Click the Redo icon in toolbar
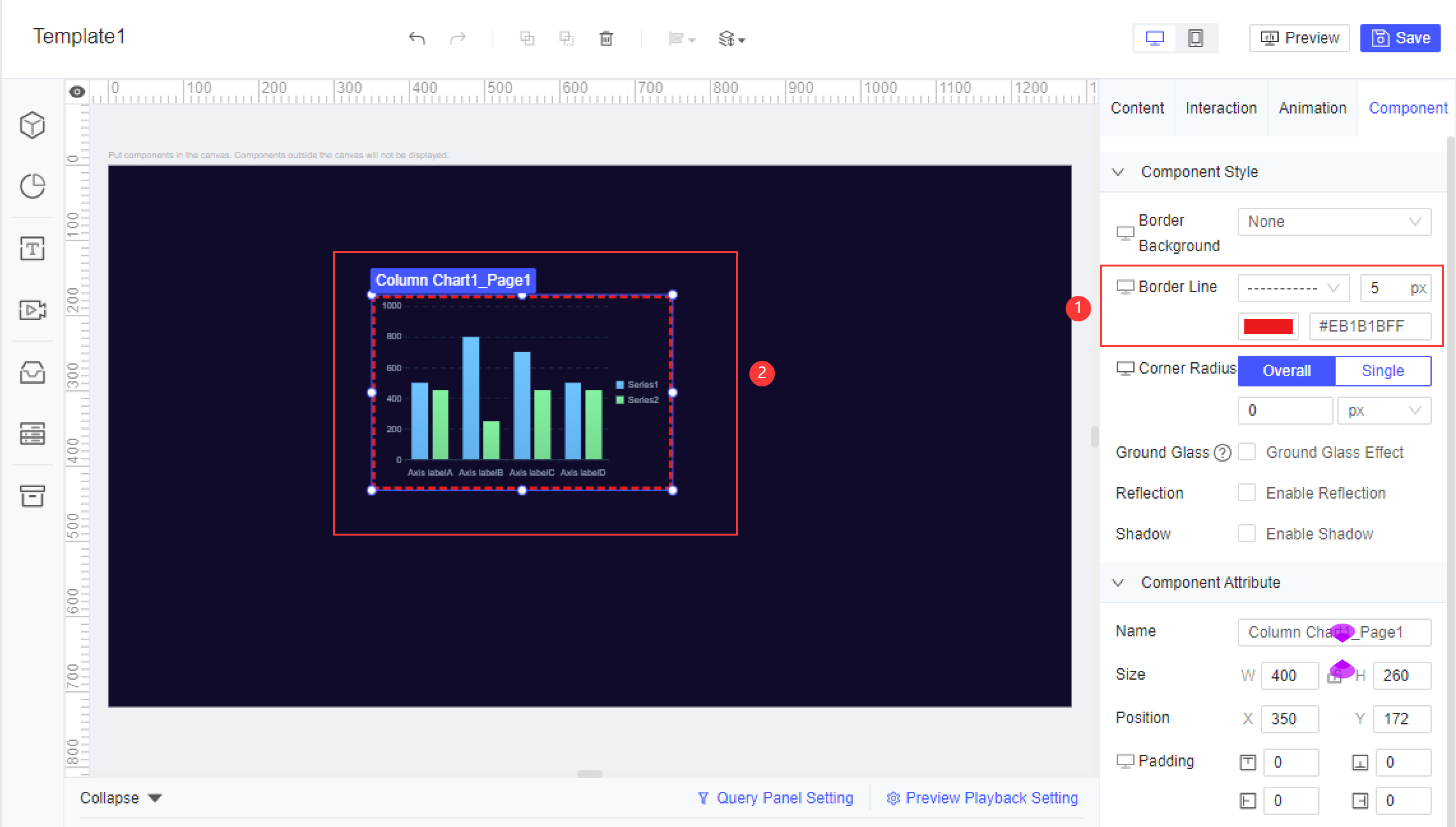The width and height of the screenshot is (1456, 827). click(459, 38)
